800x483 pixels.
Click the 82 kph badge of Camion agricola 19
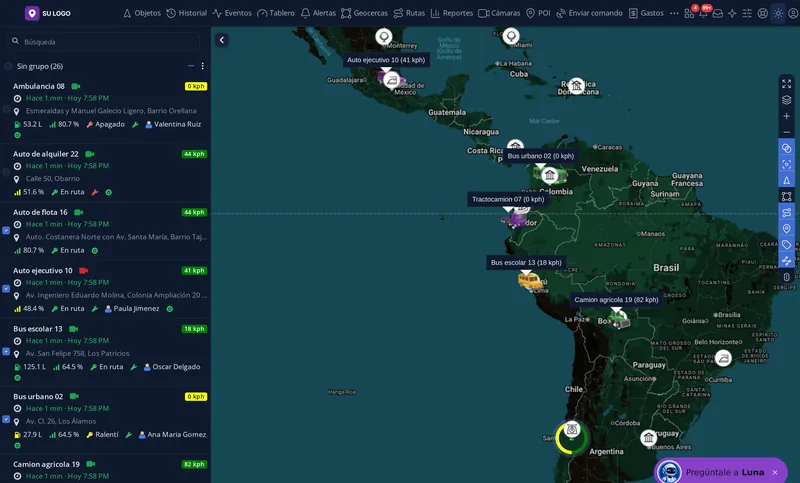pyautogui.click(x=194, y=464)
